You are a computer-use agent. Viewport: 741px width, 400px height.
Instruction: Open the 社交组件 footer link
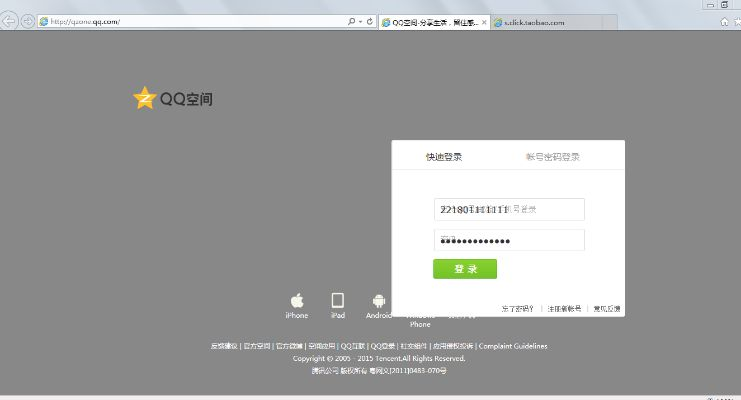tap(414, 346)
